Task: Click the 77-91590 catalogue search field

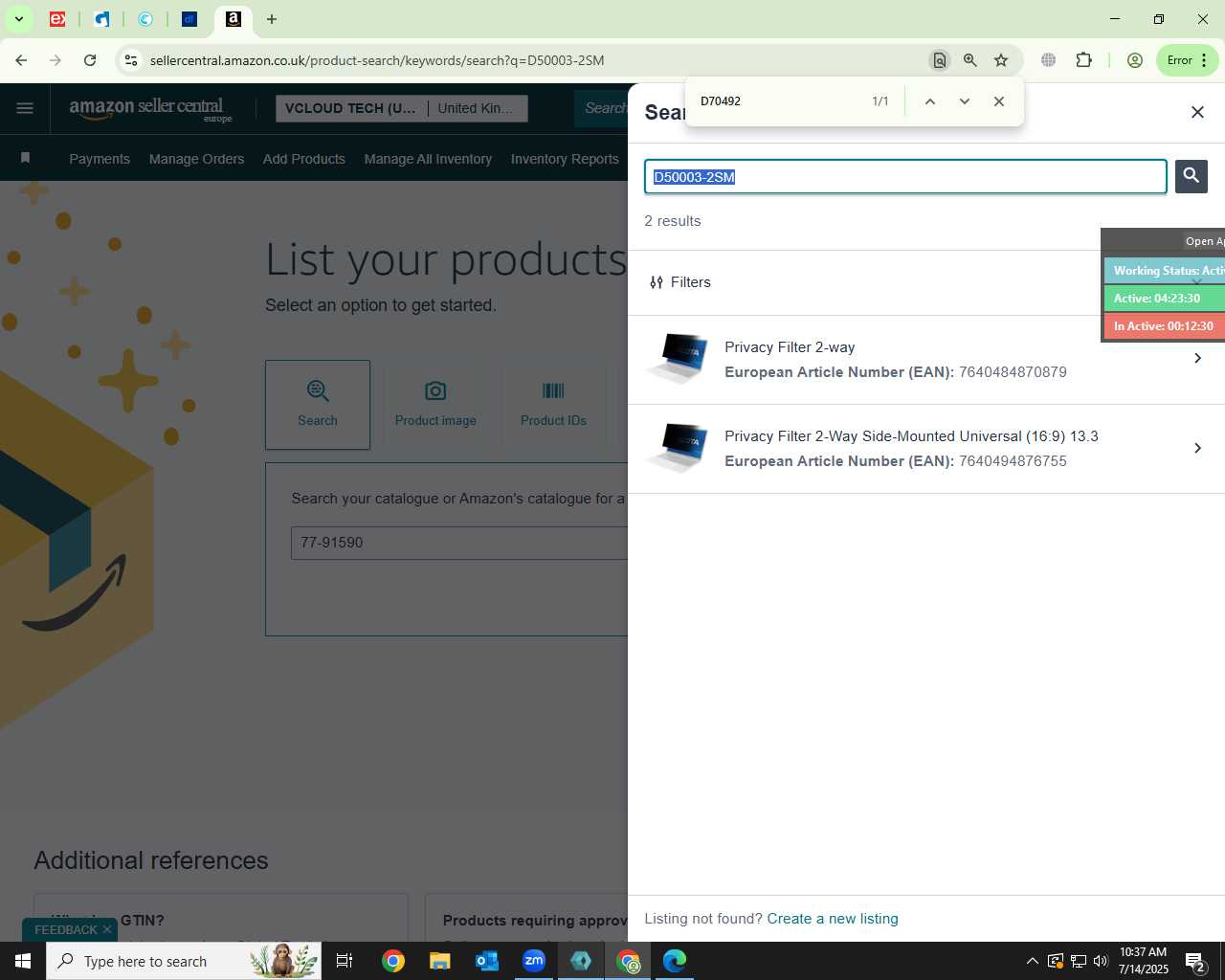Action: (x=459, y=543)
